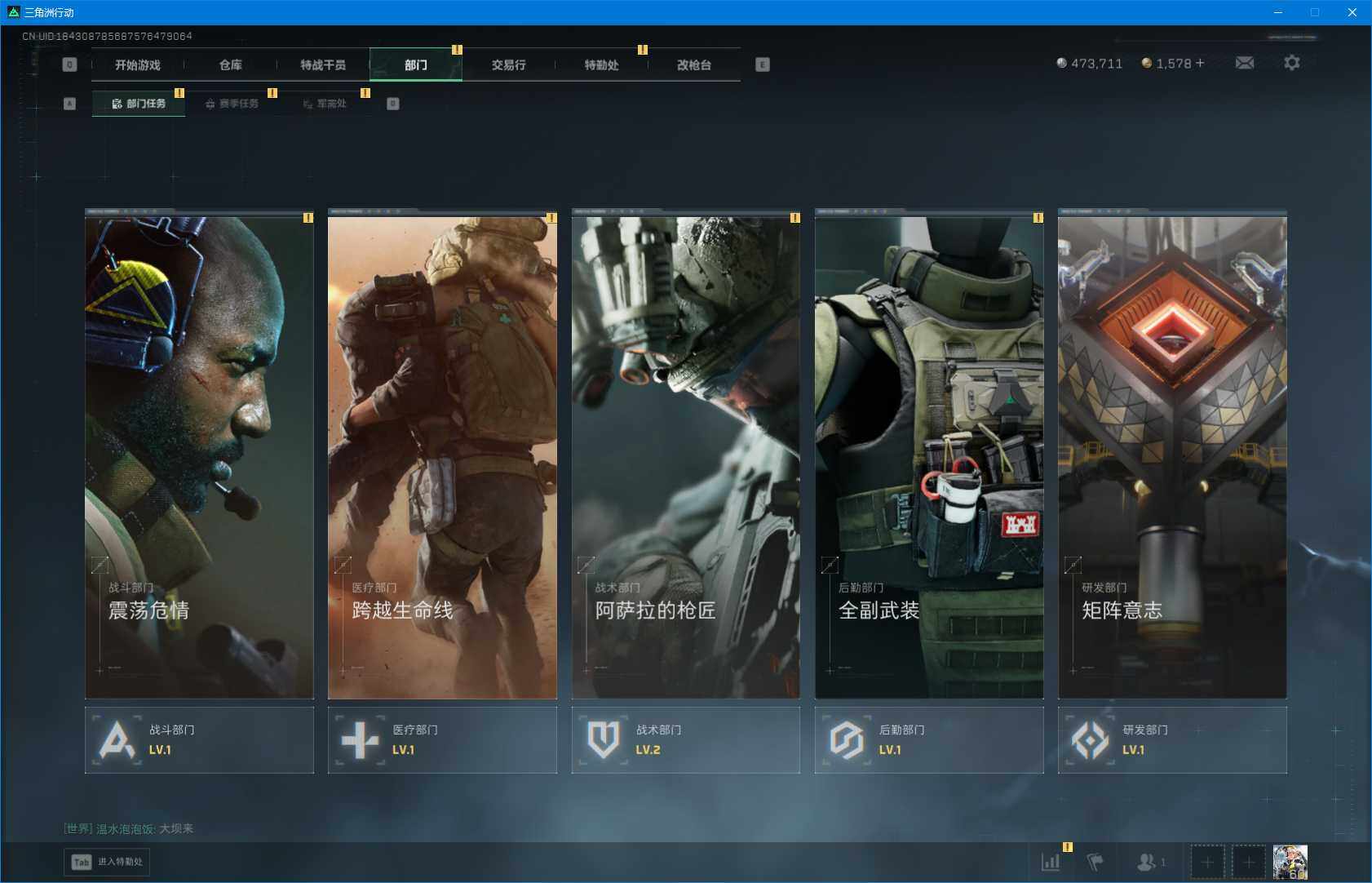Add currency with the plus beside 1,578
The width and height of the screenshot is (1372, 883).
[1200, 63]
